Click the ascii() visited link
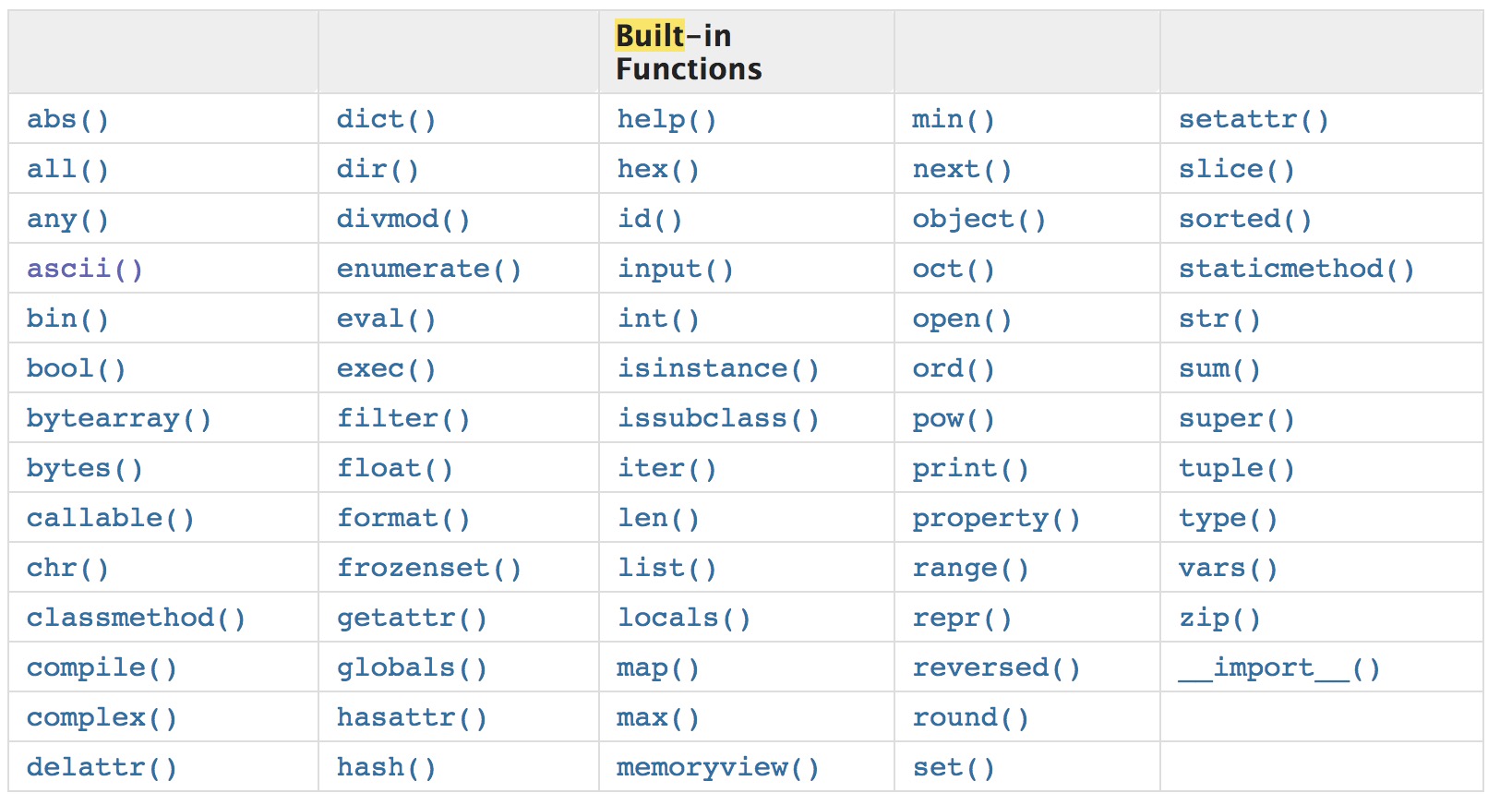 point(84,269)
